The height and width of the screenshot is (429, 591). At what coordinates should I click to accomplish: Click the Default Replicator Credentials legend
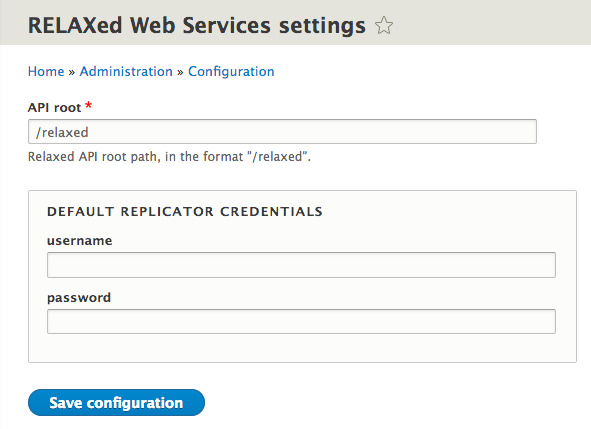click(x=185, y=211)
